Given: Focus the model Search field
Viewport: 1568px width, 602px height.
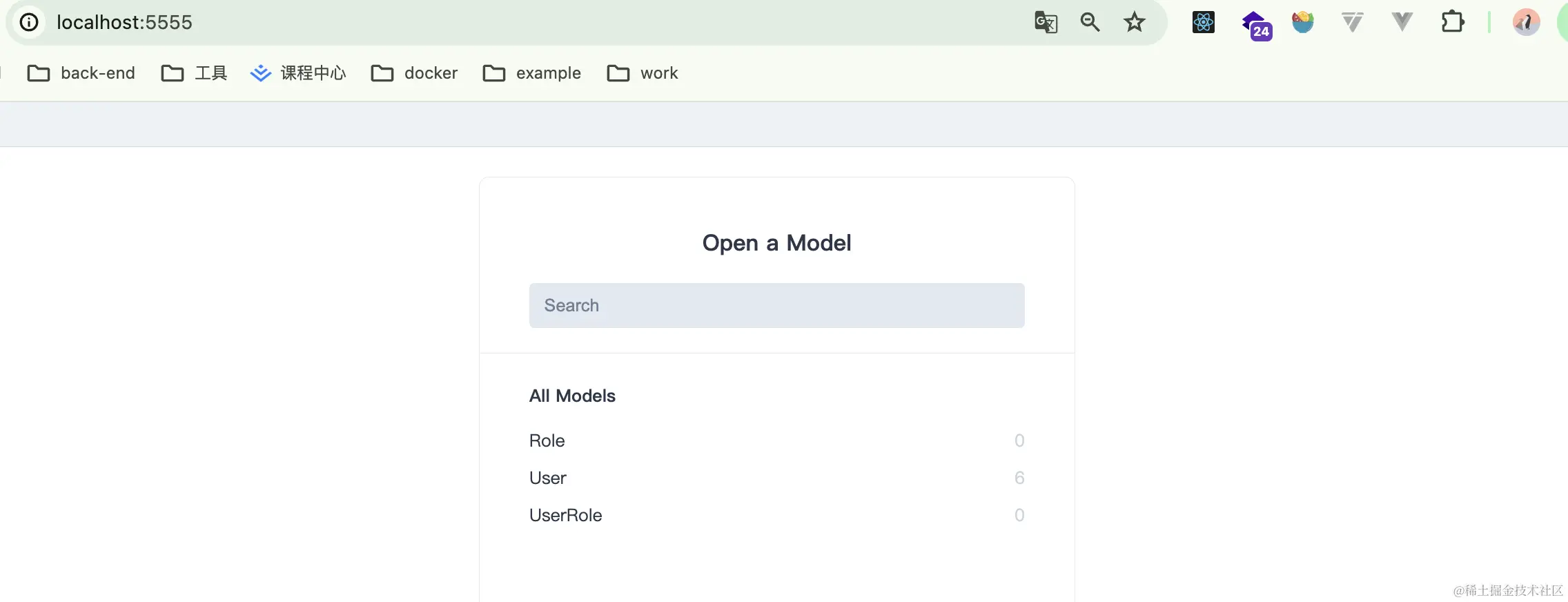Looking at the screenshot, I should click(x=776, y=305).
